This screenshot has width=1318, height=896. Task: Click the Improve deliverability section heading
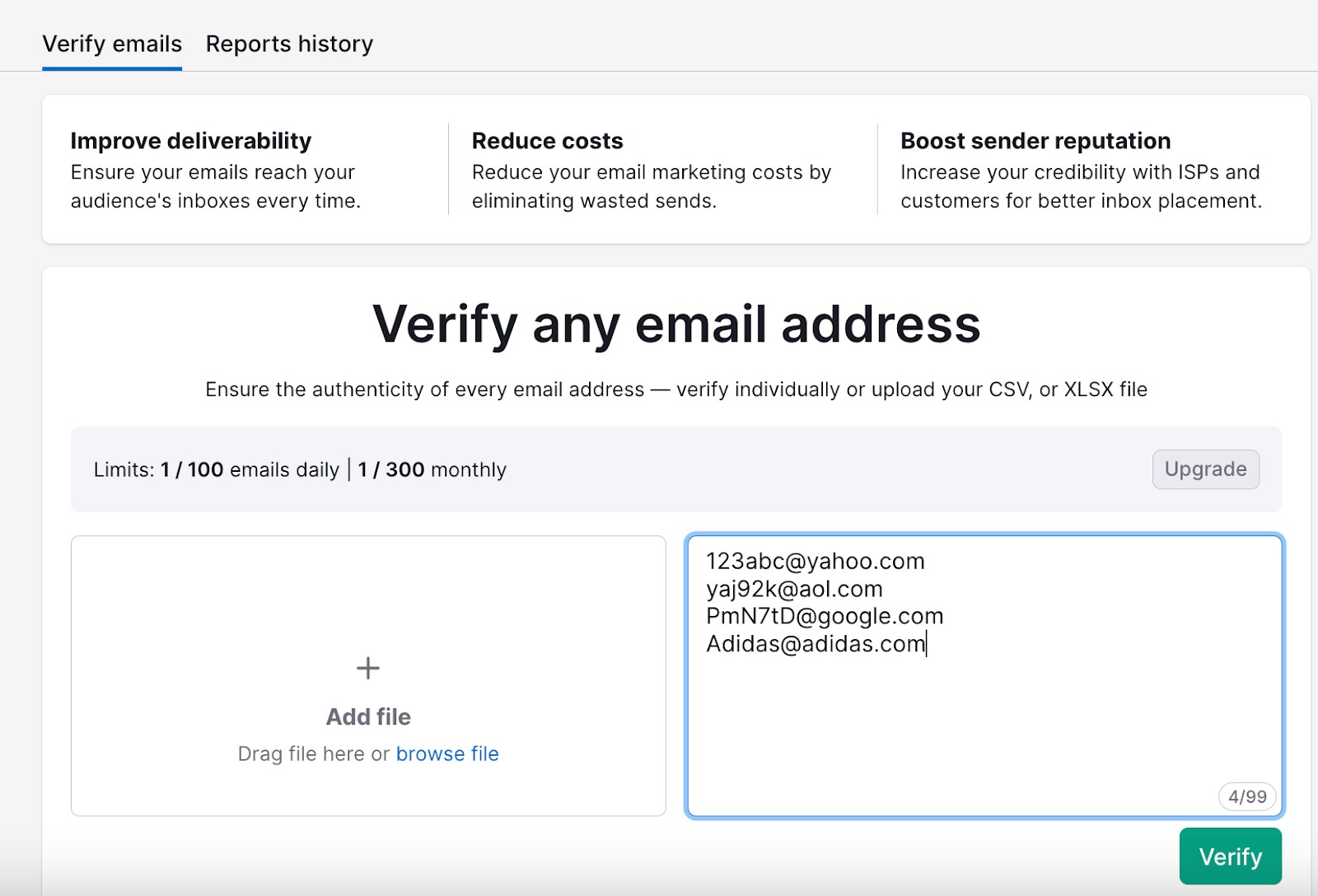pyautogui.click(x=190, y=140)
